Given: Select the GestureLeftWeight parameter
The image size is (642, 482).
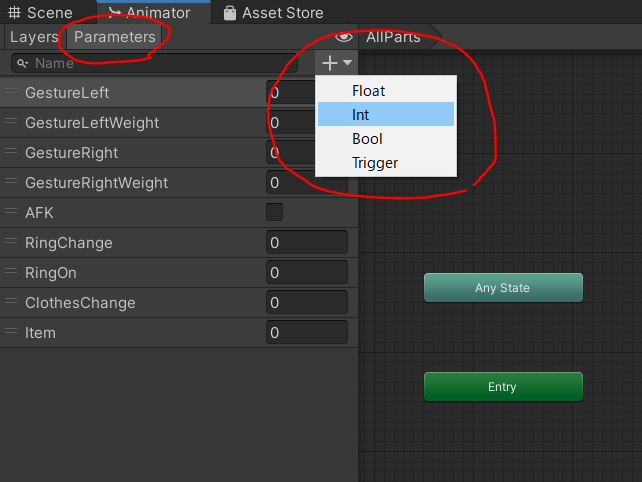Looking at the screenshot, I should pyautogui.click(x=92, y=123).
